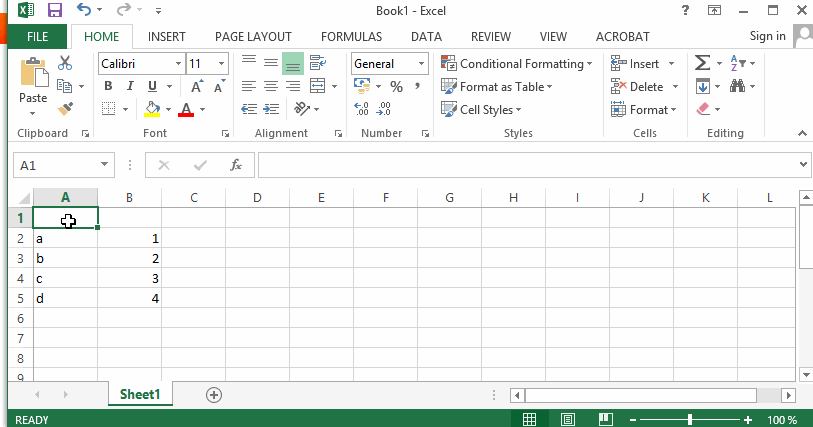Screen dimensions: 813x427
Task: Apply Comma Style number format
Action: (x=417, y=86)
